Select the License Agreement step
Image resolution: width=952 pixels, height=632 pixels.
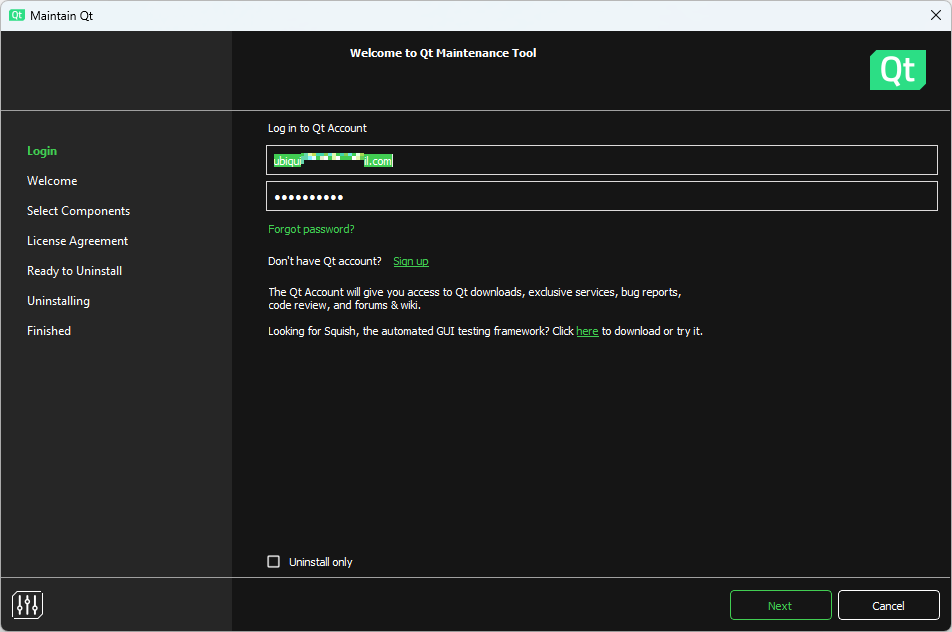point(78,241)
